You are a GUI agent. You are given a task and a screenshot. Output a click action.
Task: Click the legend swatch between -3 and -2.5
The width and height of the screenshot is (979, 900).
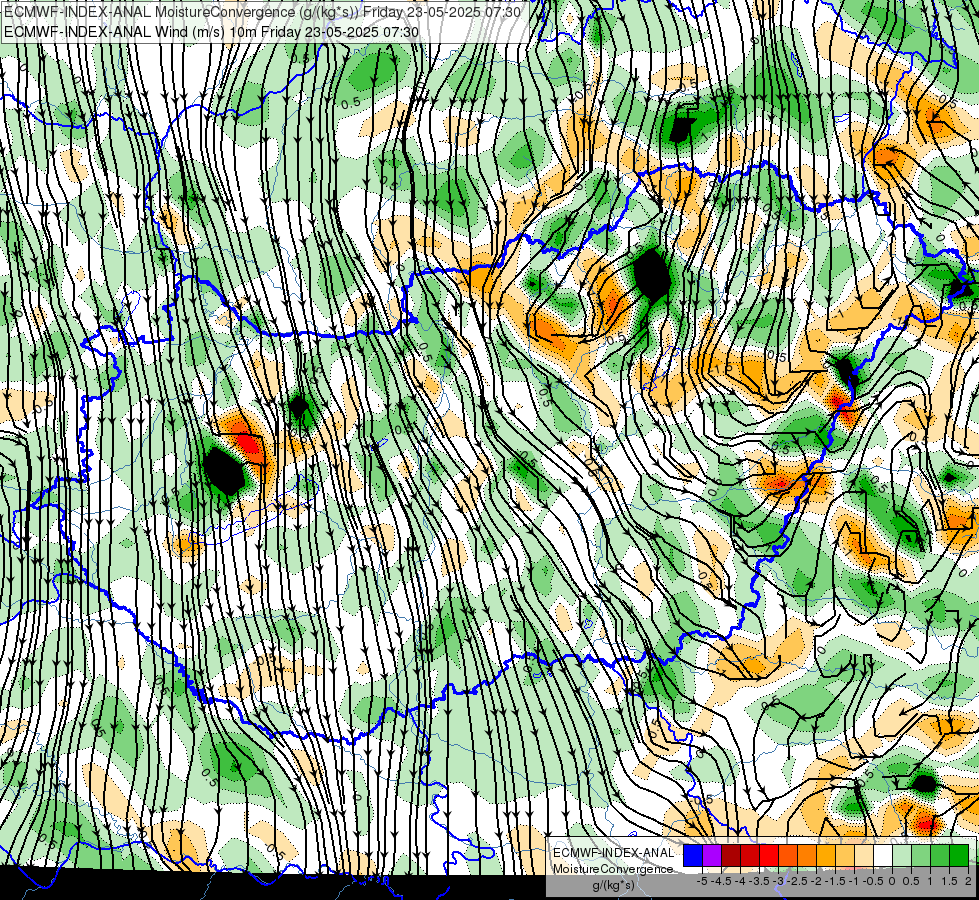(x=788, y=856)
